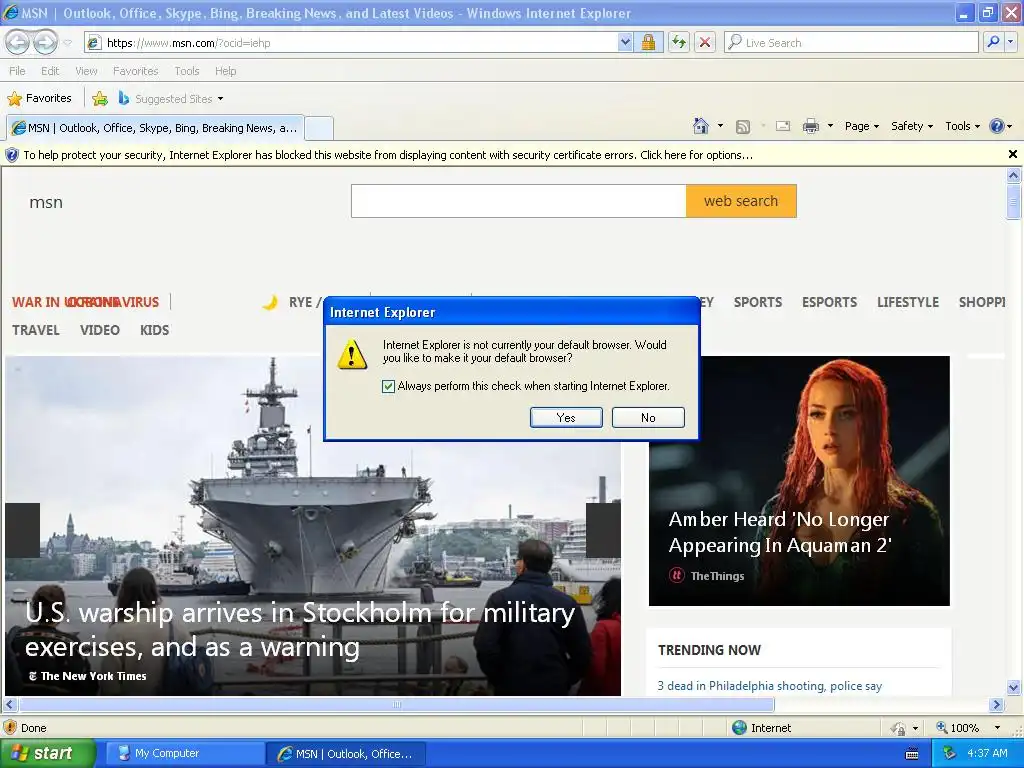Open the LIFESTYLE navigation link
This screenshot has width=1024, height=768.
click(x=908, y=302)
